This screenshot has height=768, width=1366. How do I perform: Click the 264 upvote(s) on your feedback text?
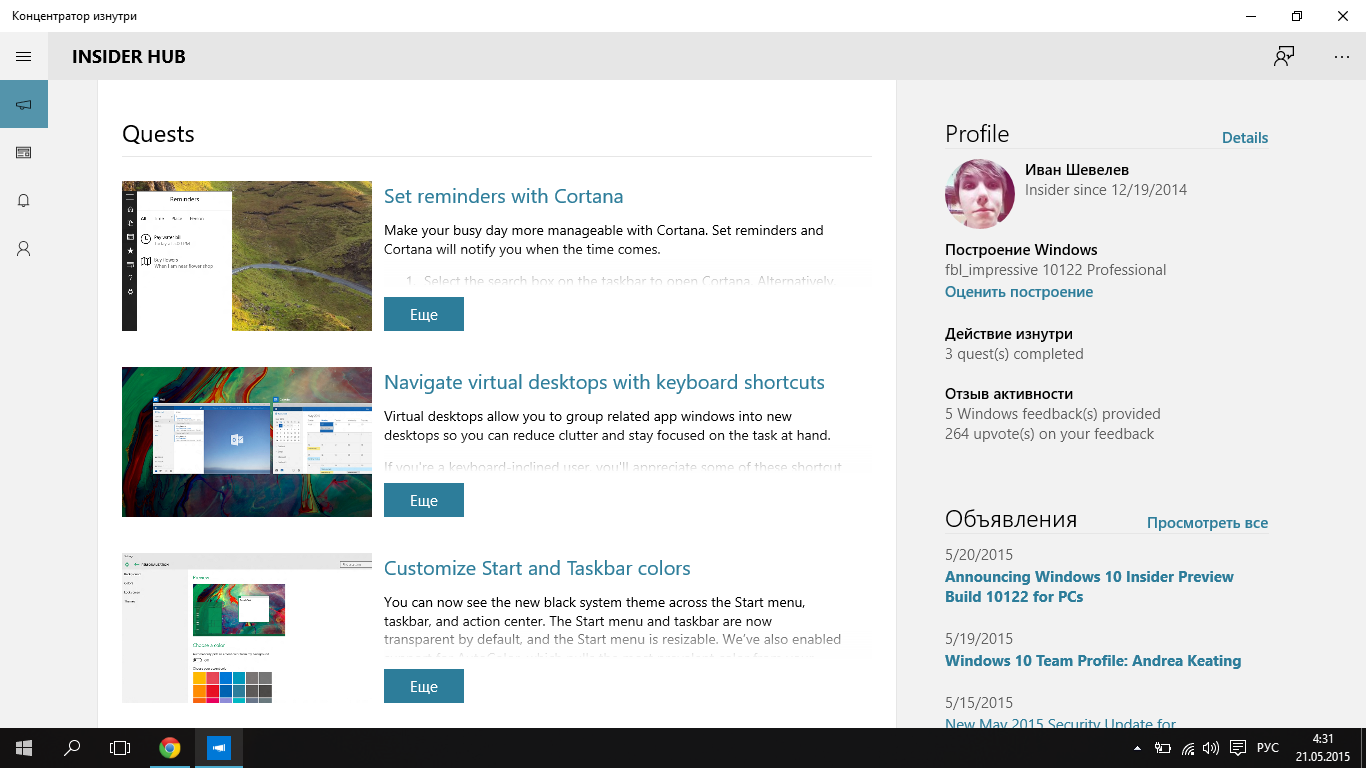coord(1049,434)
